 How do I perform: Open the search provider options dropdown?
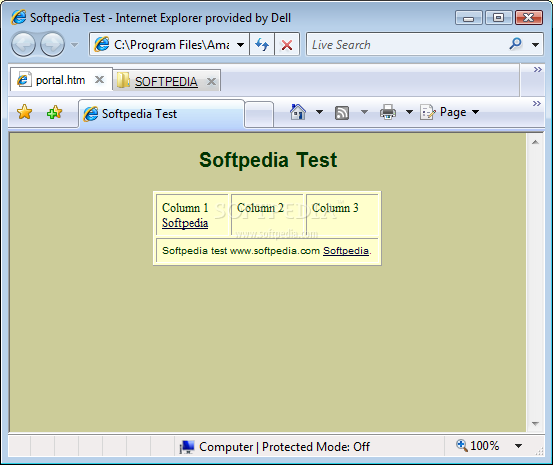tap(535, 45)
